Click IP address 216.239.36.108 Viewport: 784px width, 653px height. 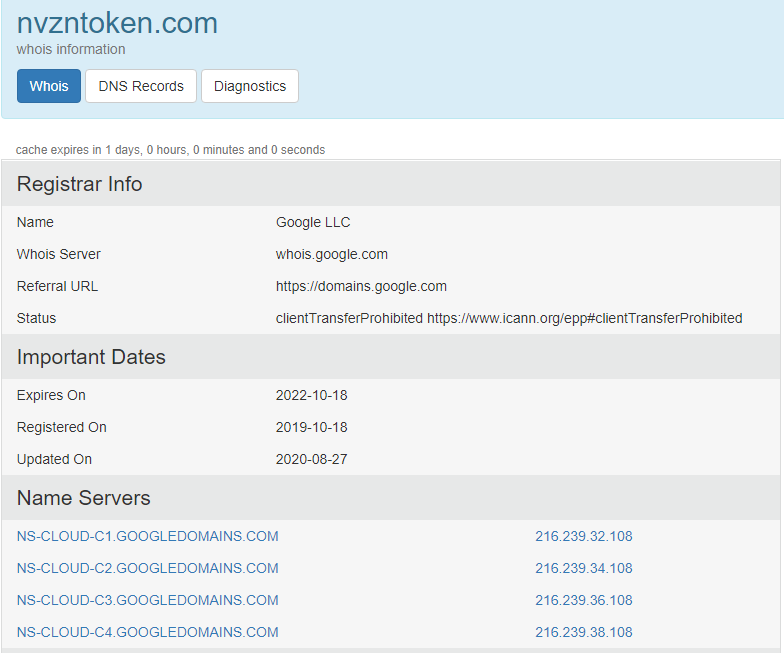click(584, 600)
